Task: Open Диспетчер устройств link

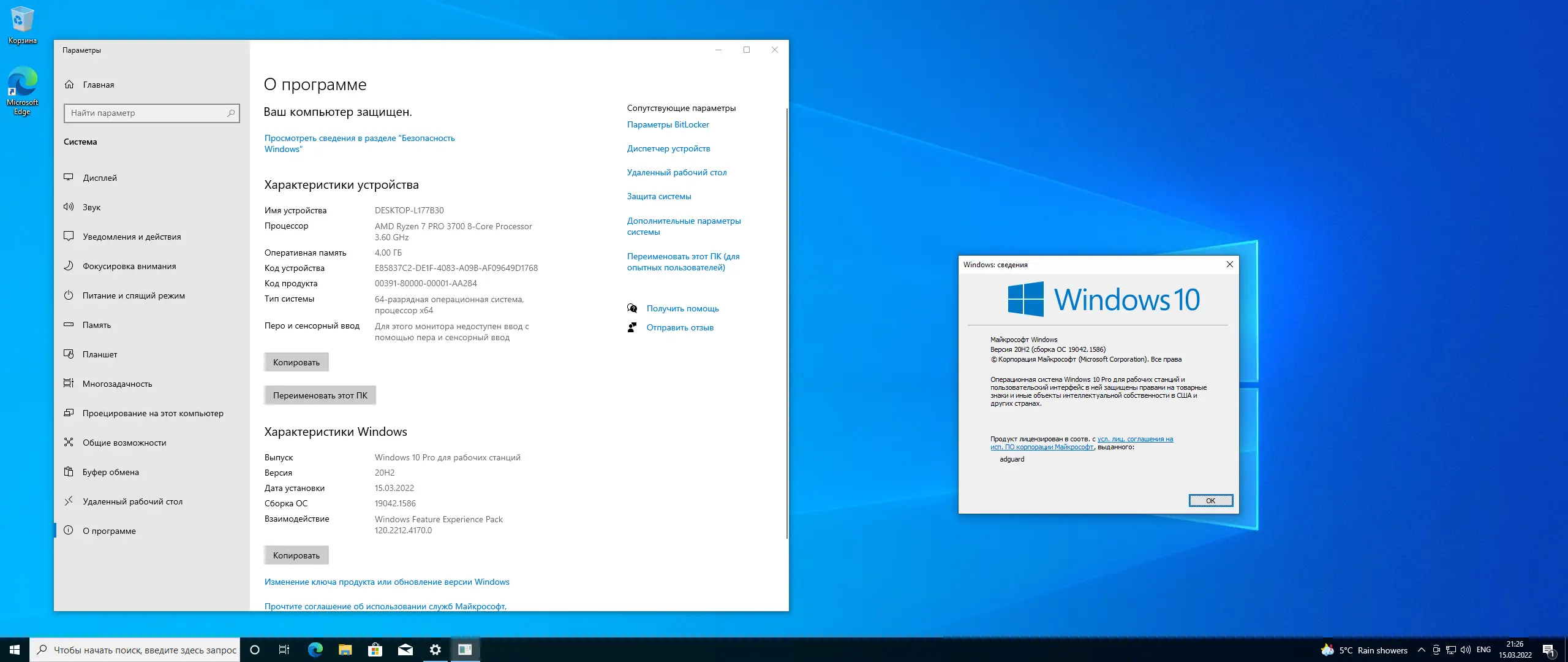Action: tap(668, 148)
